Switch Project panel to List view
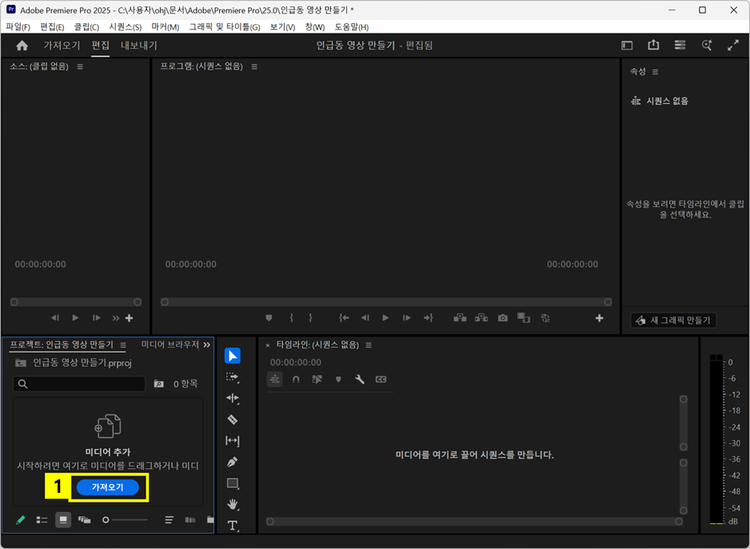 [x=42, y=520]
